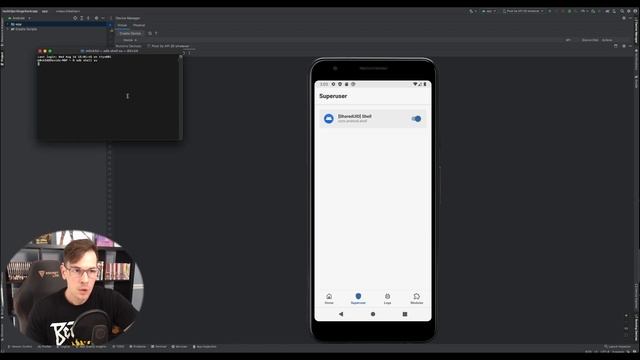Click the locate file target icon
Viewport: 640px width, 360px height.
(75, 18)
